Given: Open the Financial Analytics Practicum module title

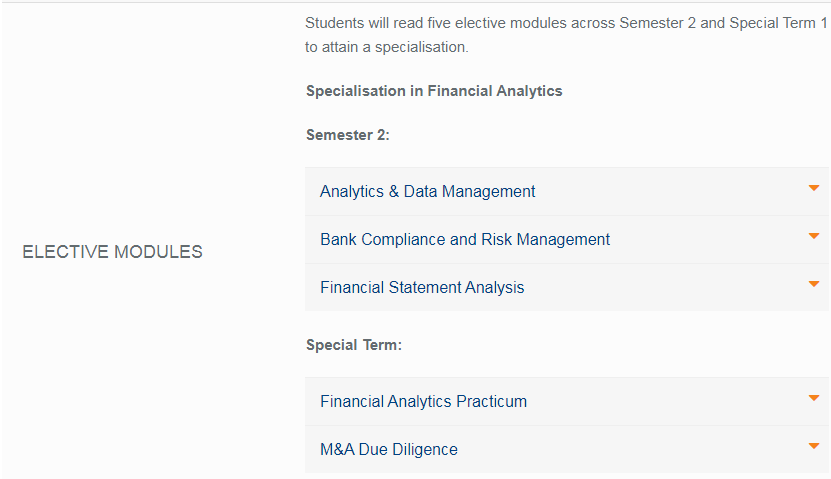Looking at the screenshot, I should (x=423, y=402).
